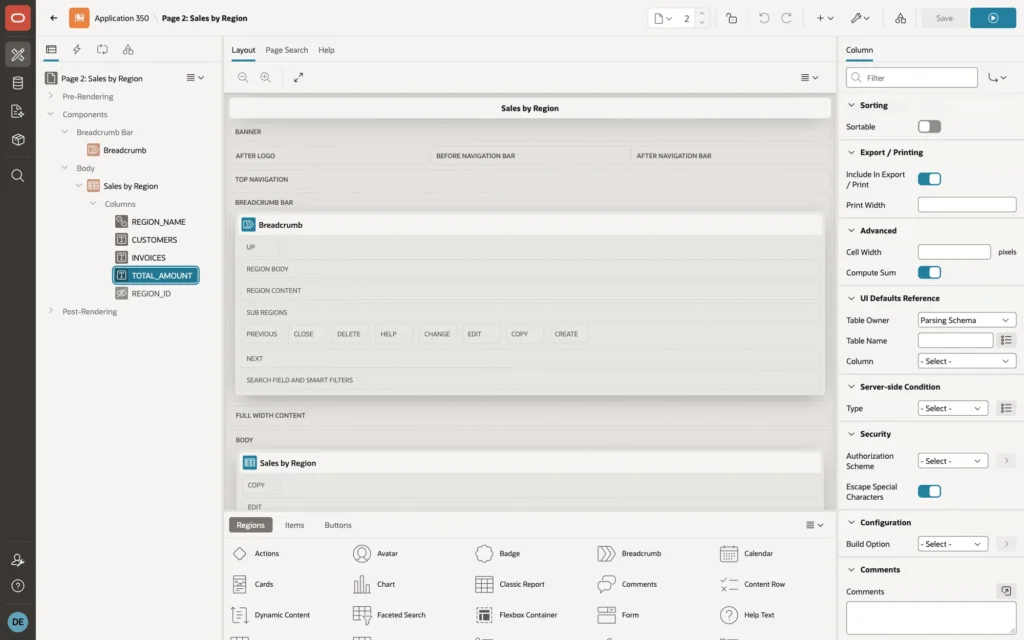
Task: Redo the last change
Action: (786, 18)
